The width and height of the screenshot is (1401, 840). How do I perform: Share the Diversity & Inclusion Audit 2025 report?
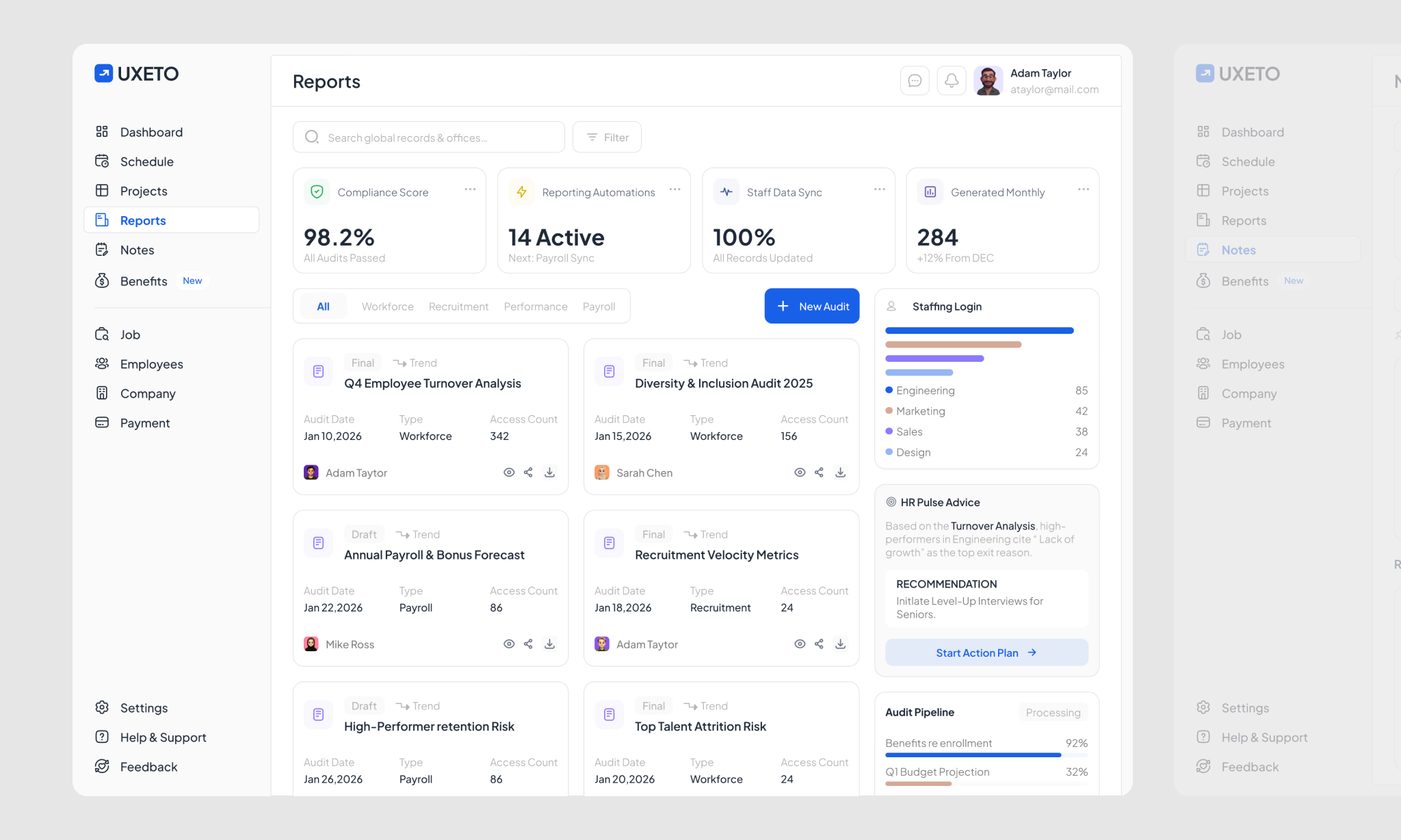click(819, 473)
